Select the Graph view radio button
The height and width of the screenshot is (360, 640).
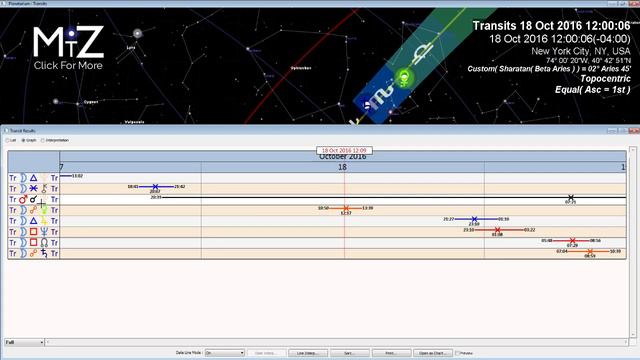tap(23, 140)
